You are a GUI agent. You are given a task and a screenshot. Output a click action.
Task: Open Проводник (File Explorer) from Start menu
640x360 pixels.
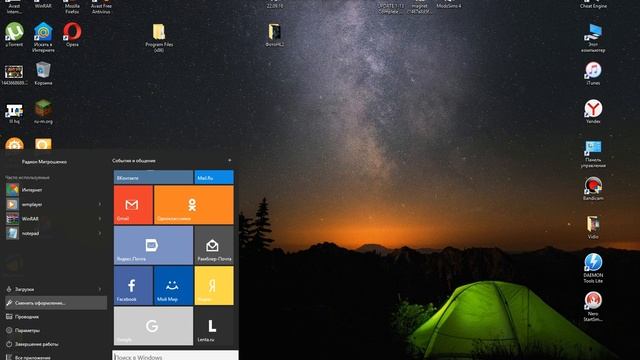56,317
